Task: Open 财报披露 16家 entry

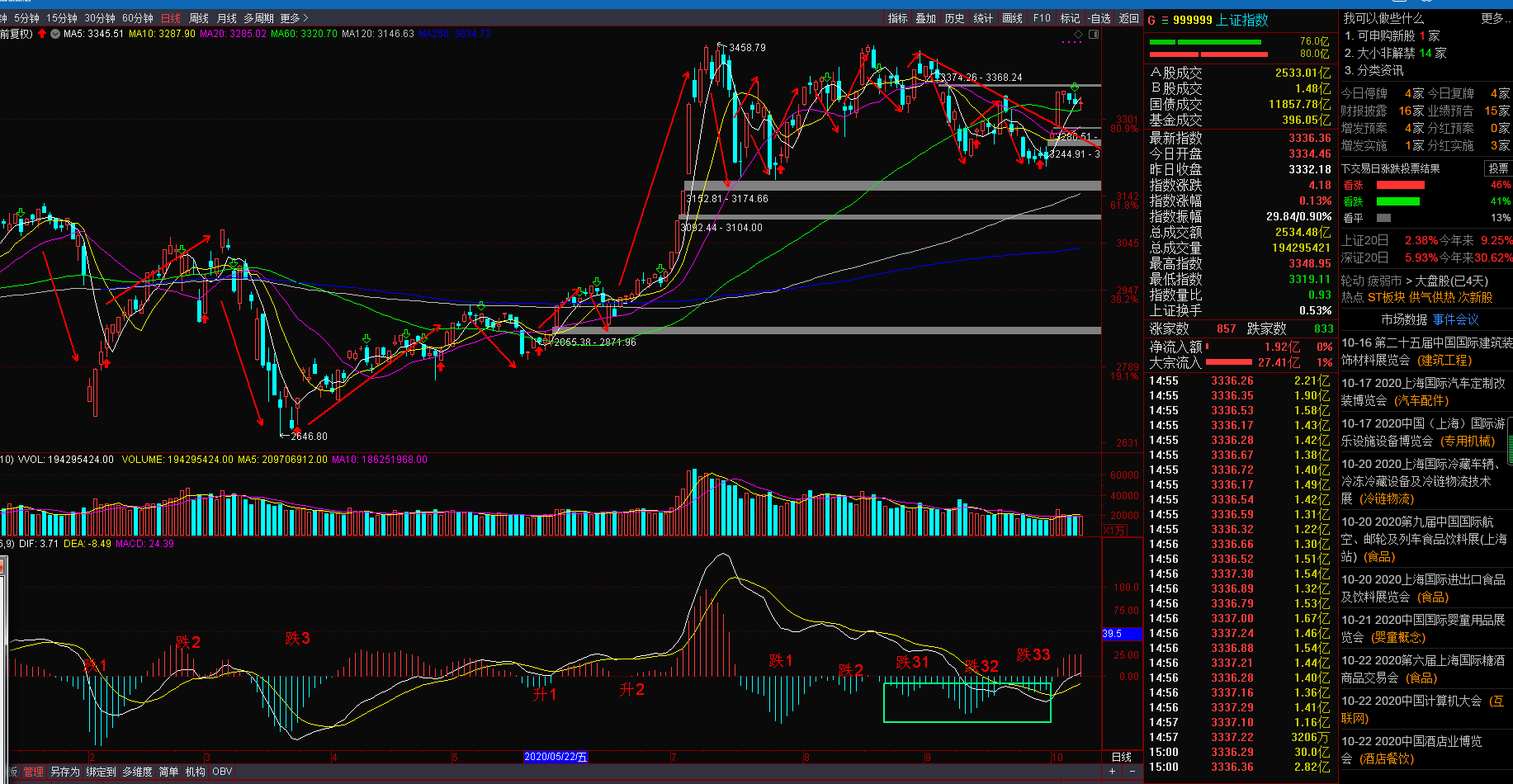Action: click(x=1383, y=111)
